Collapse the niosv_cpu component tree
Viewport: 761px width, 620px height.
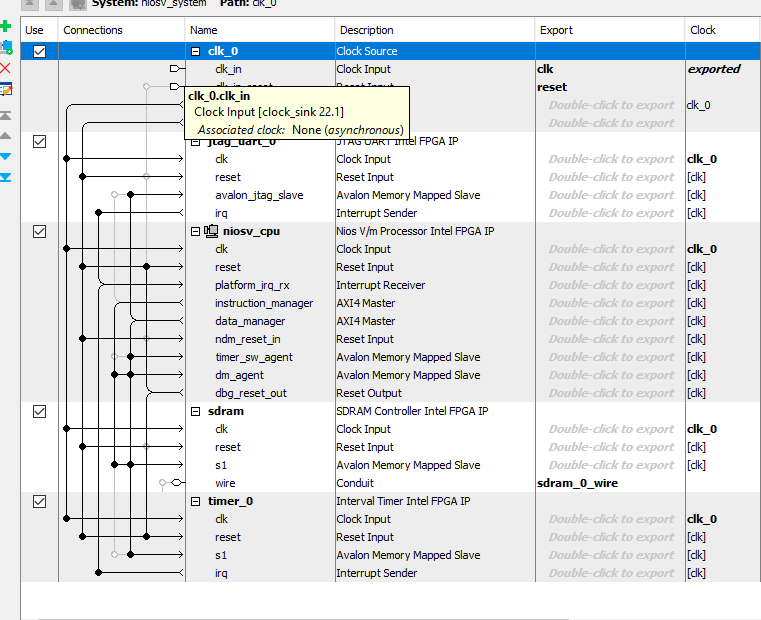click(196, 231)
